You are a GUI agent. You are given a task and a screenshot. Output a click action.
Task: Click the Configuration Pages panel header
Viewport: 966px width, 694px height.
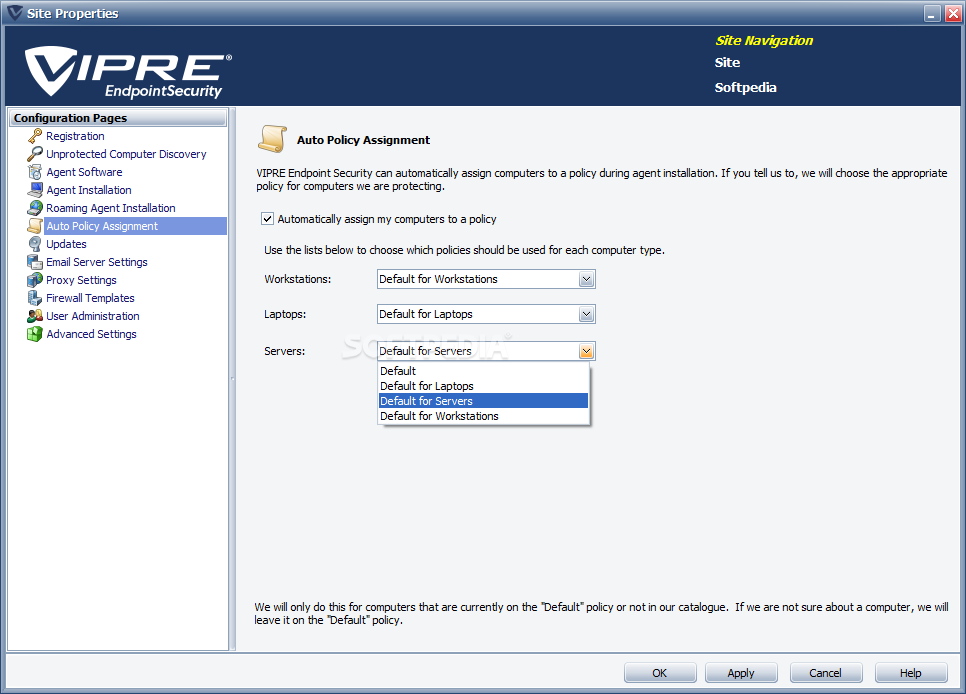click(118, 118)
